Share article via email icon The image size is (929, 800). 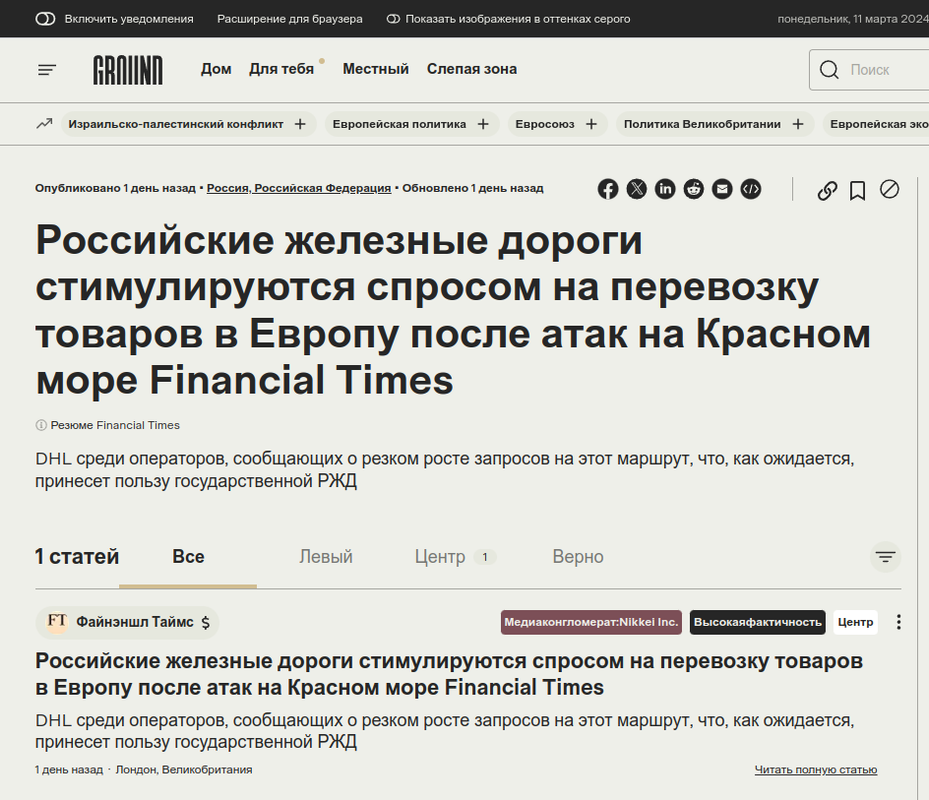[722, 190]
